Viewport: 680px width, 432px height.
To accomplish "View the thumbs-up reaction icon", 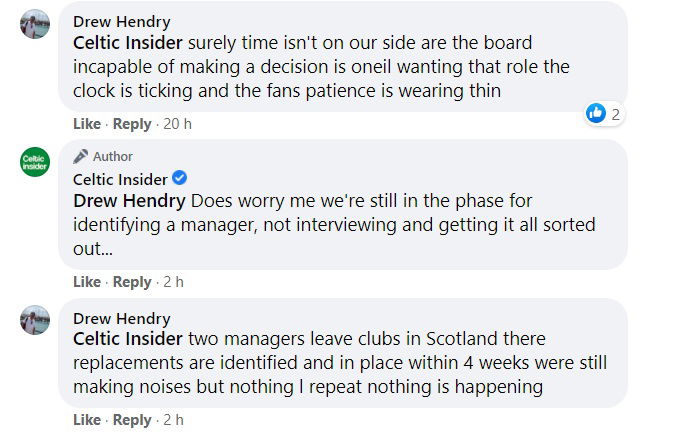I will 596,114.
